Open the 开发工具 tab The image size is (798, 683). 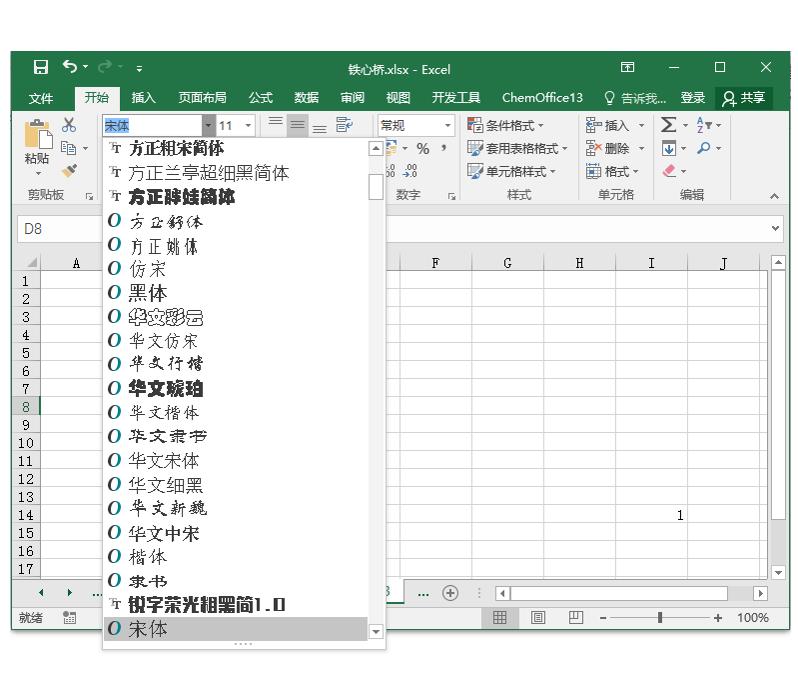[x=455, y=98]
